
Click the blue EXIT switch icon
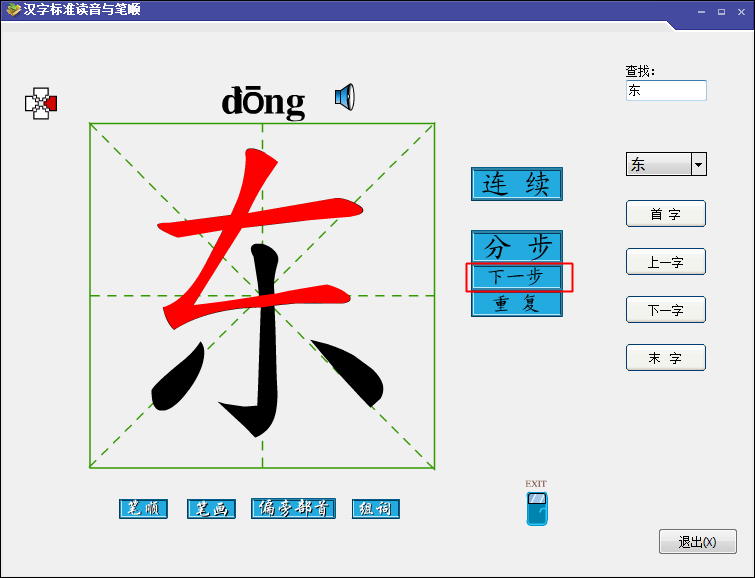point(537,508)
